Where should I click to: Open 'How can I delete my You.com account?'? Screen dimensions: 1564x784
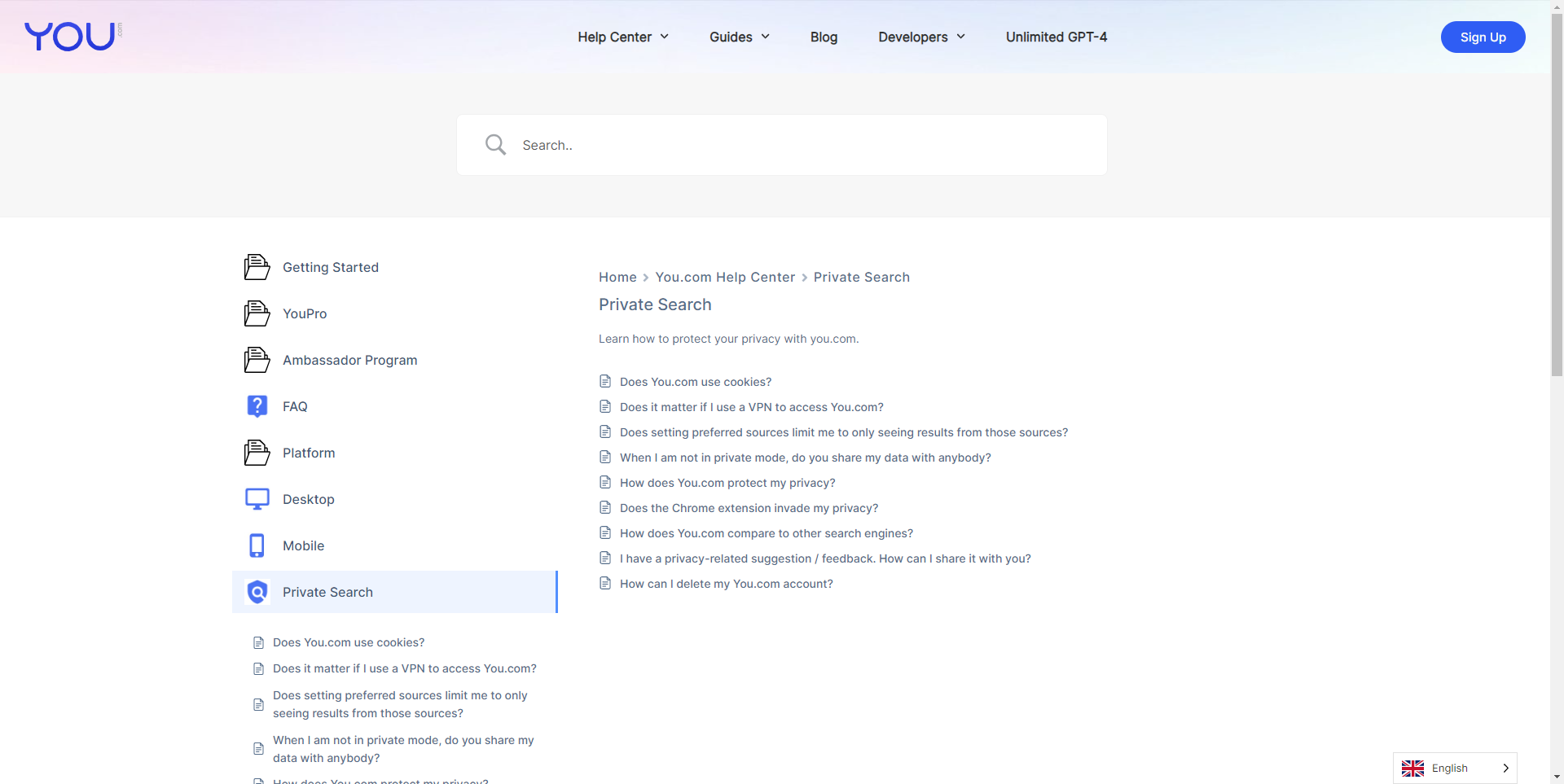tap(727, 584)
